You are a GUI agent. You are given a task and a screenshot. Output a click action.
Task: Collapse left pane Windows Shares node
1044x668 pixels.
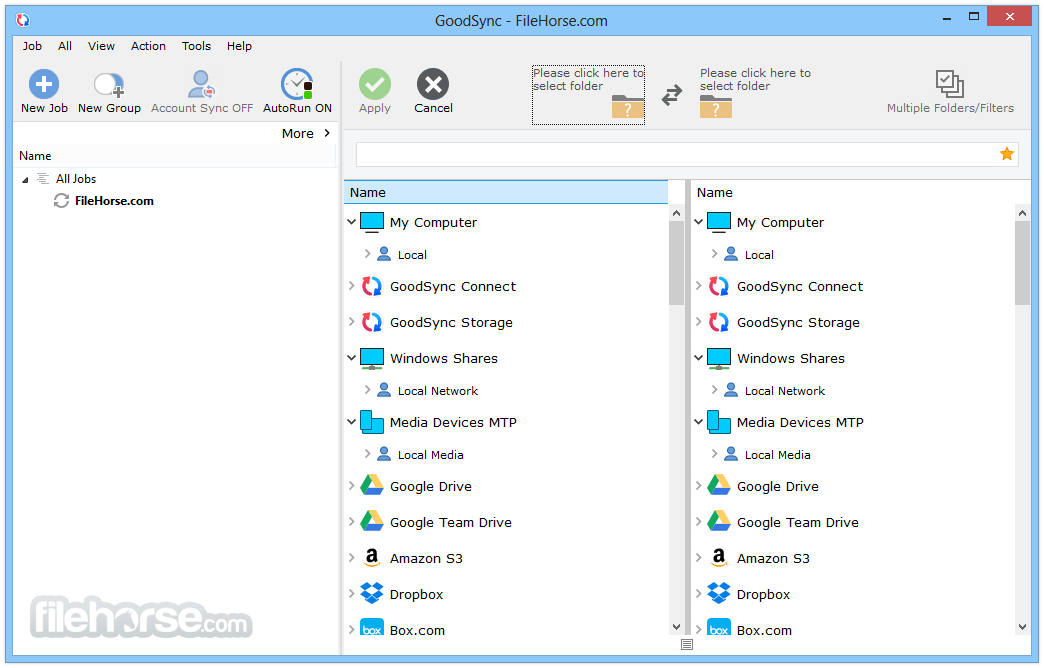(352, 358)
